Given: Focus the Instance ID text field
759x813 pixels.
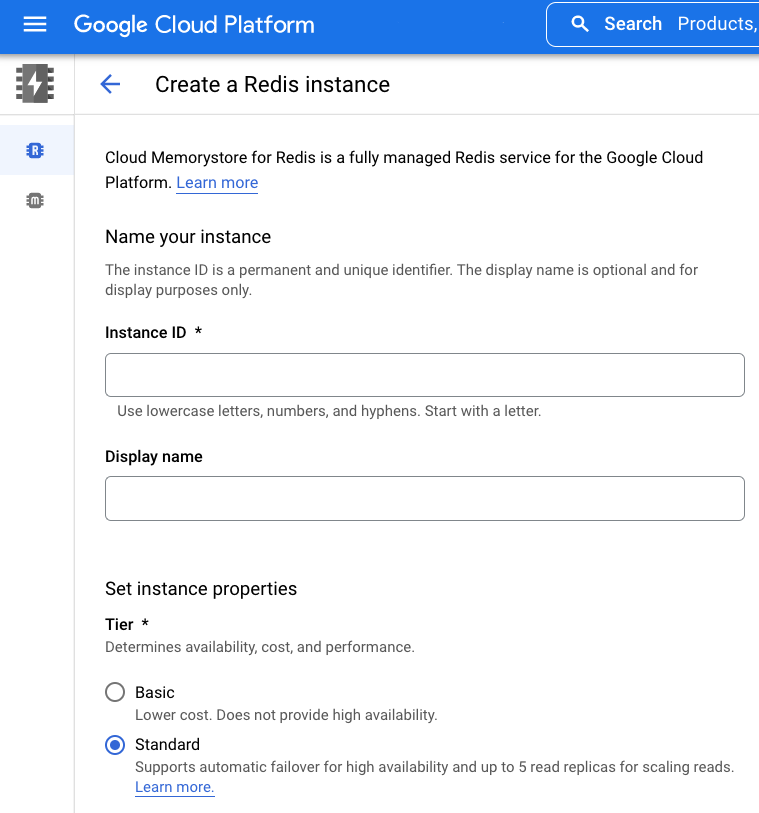Looking at the screenshot, I should click(x=424, y=375).
